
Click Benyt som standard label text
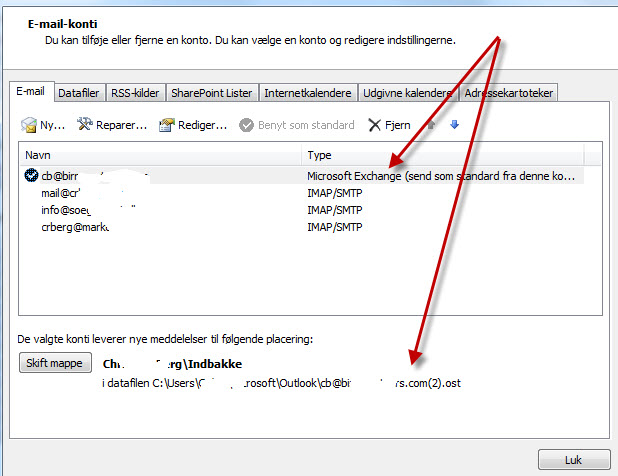(306, 125)
